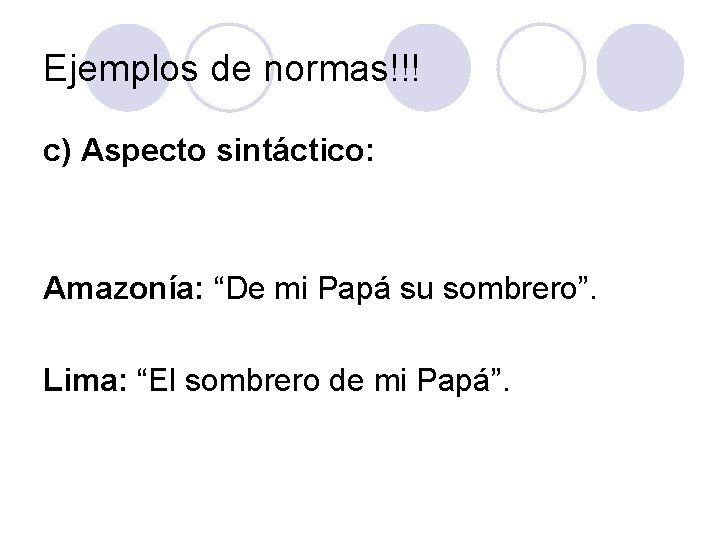Select the bold word "sintáctico:"
This screenshot has height=540, width=720.
[295, 150]
